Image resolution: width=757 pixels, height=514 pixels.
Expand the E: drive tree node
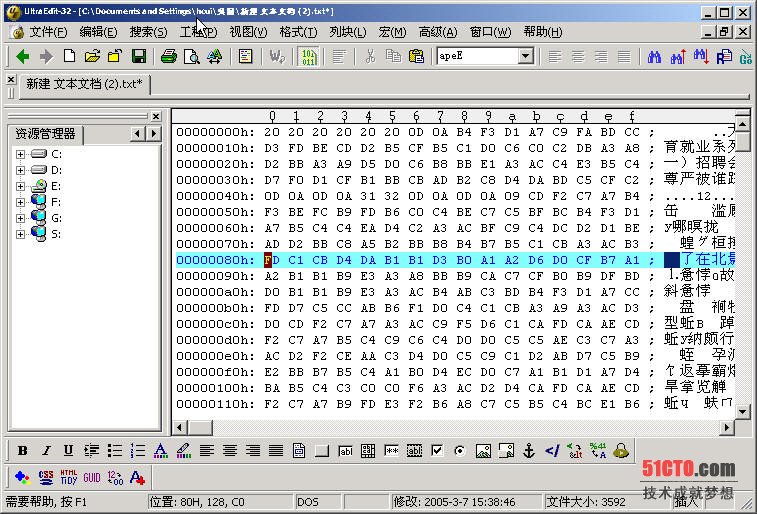click(20, 186)
